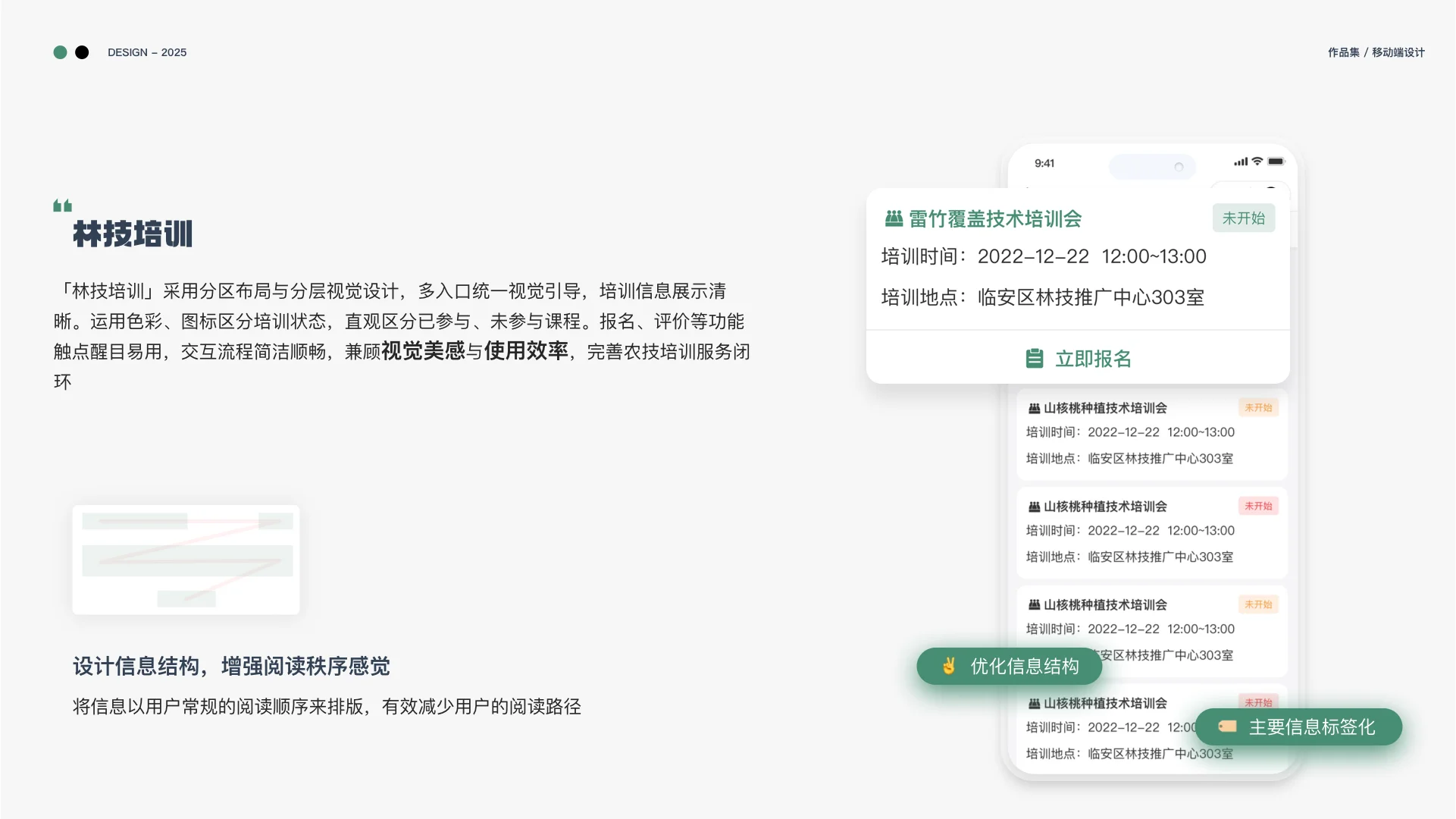1456x819 pixels.
Task: Click the 作品集 / 移动端设计 breadcrumb text
Action: (1376, 52)
